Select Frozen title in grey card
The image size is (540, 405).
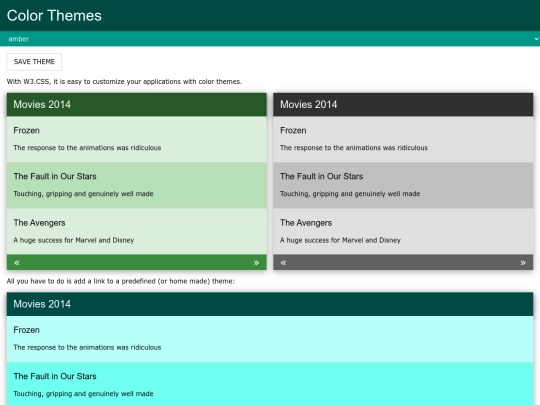(x=293, y=130)
